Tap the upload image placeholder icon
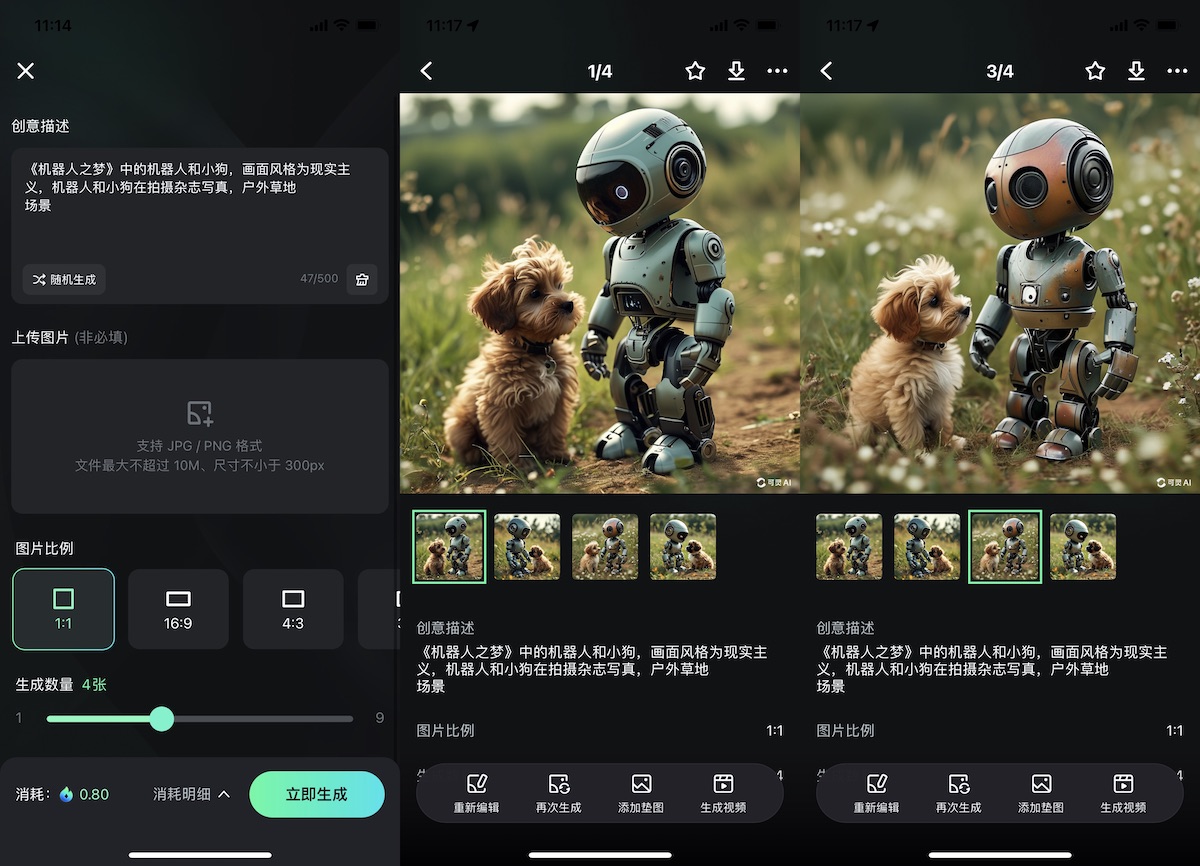The image size is (1200, 866). pos(200,414)
